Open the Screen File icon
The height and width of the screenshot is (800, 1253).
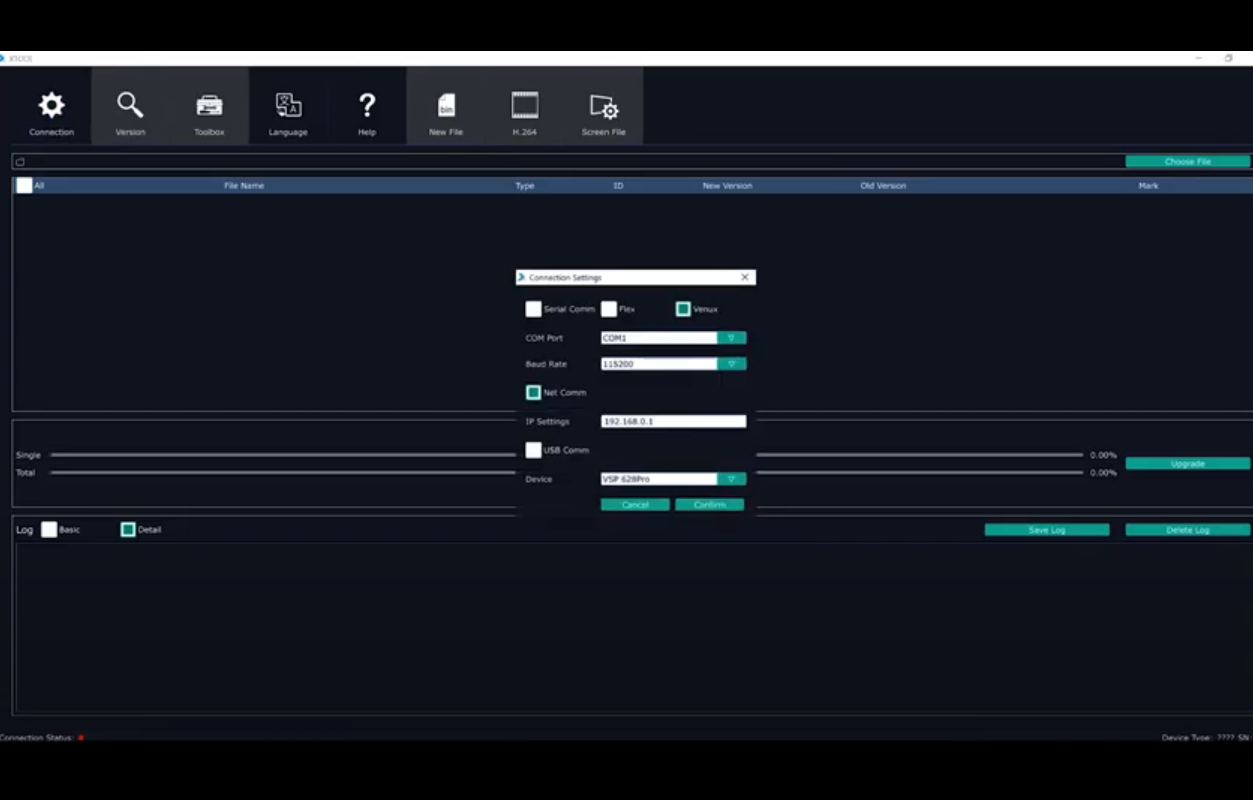[x=604, y=106]
